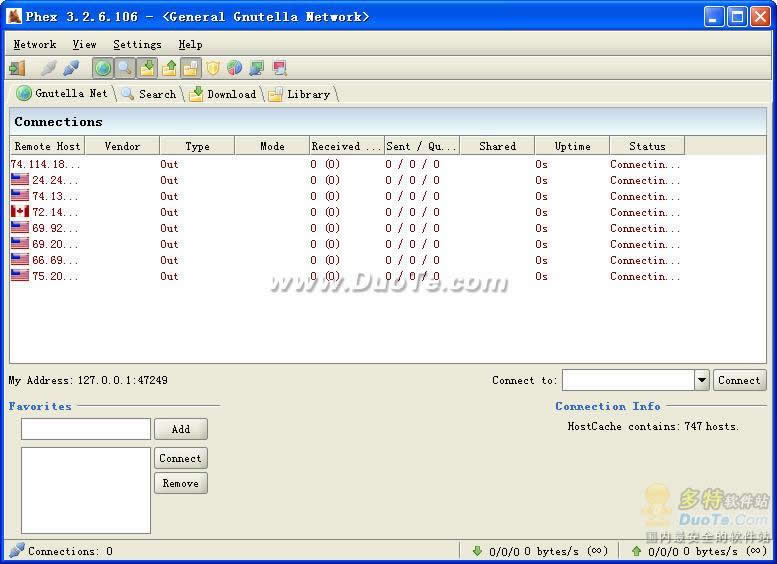Click the Add favorite button
The width and height of the screenshot is (777, 564).
[181, 429]
